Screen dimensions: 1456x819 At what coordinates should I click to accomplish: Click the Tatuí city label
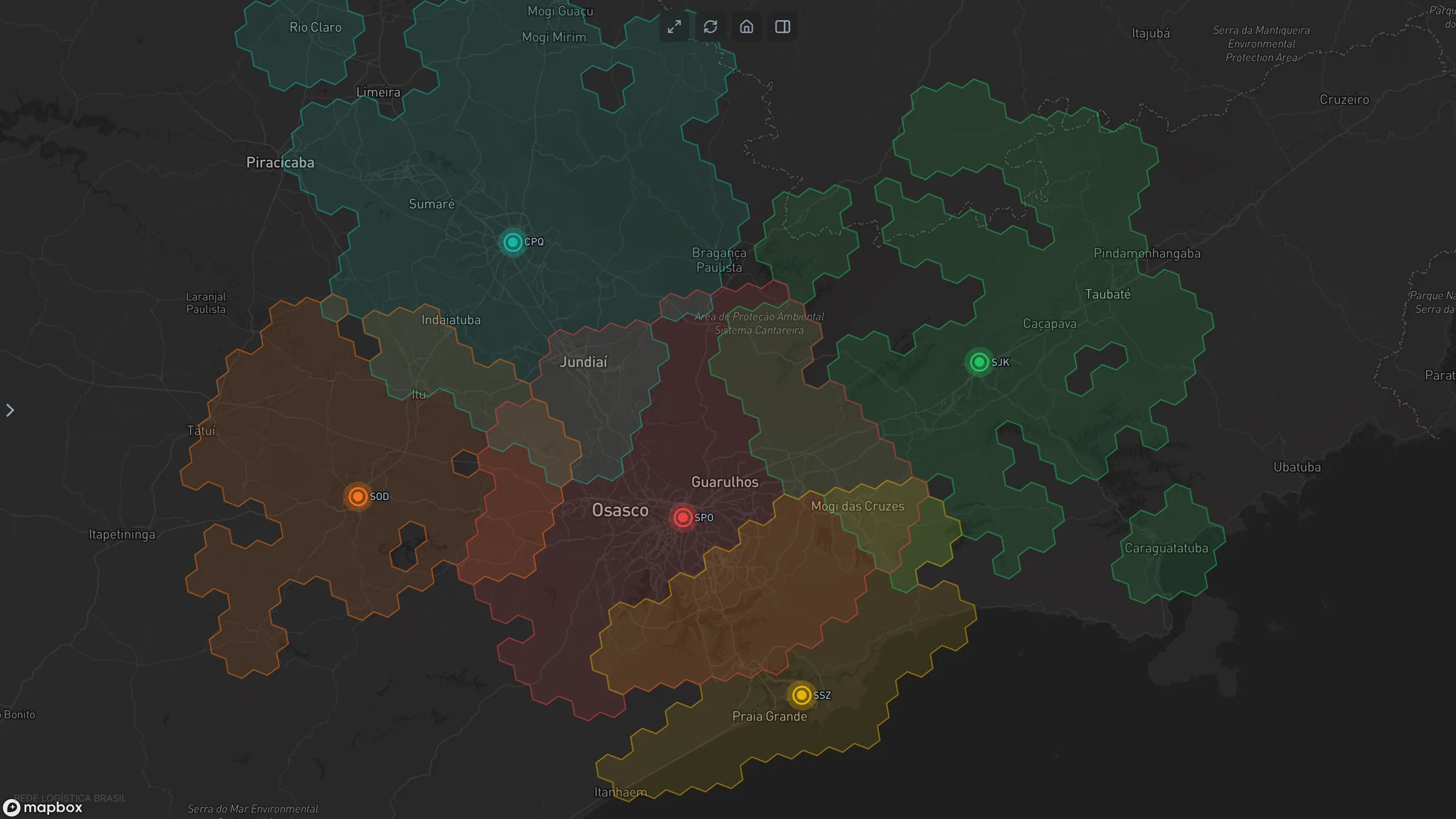coord(201,431)
